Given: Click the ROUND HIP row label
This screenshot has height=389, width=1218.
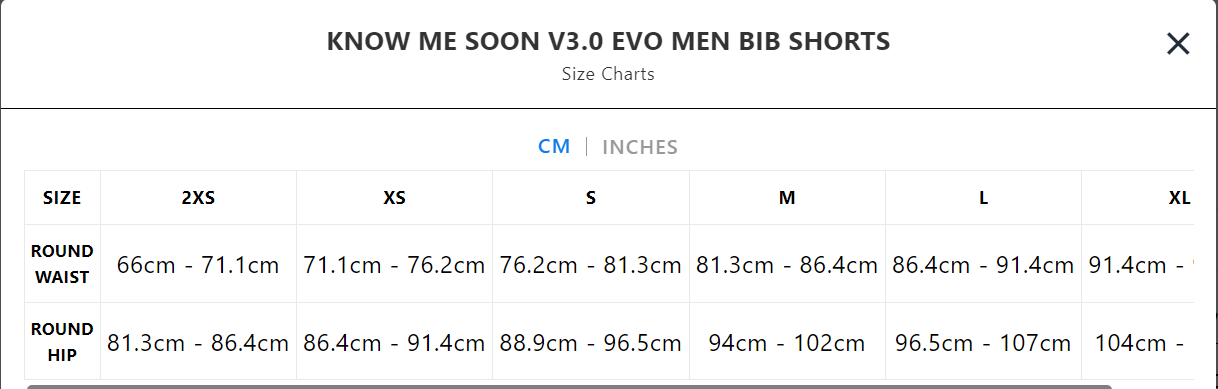Looking at the screenshot, I should [62, 342].
